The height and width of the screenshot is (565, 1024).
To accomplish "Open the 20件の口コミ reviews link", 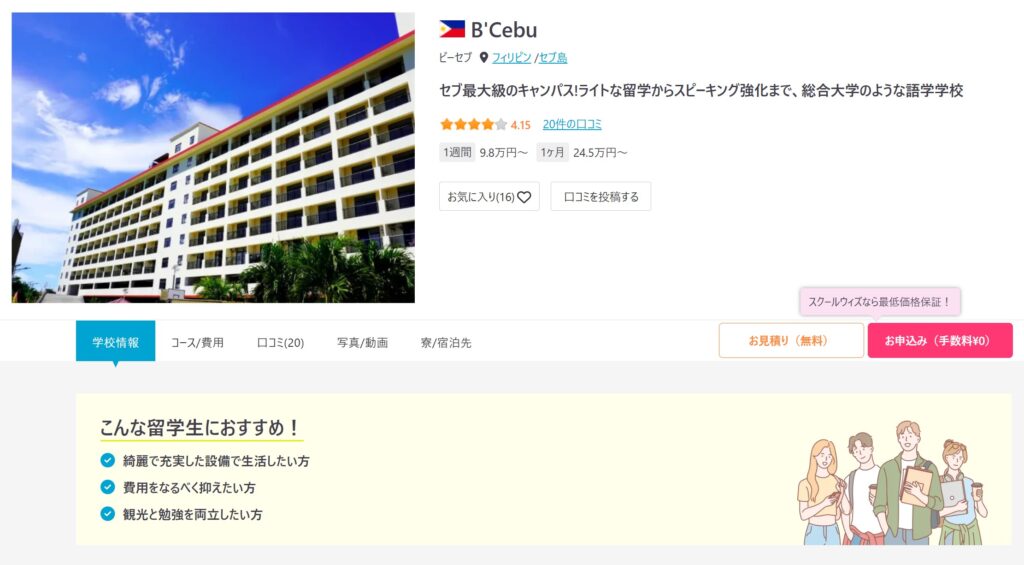I will click(572, 124).
